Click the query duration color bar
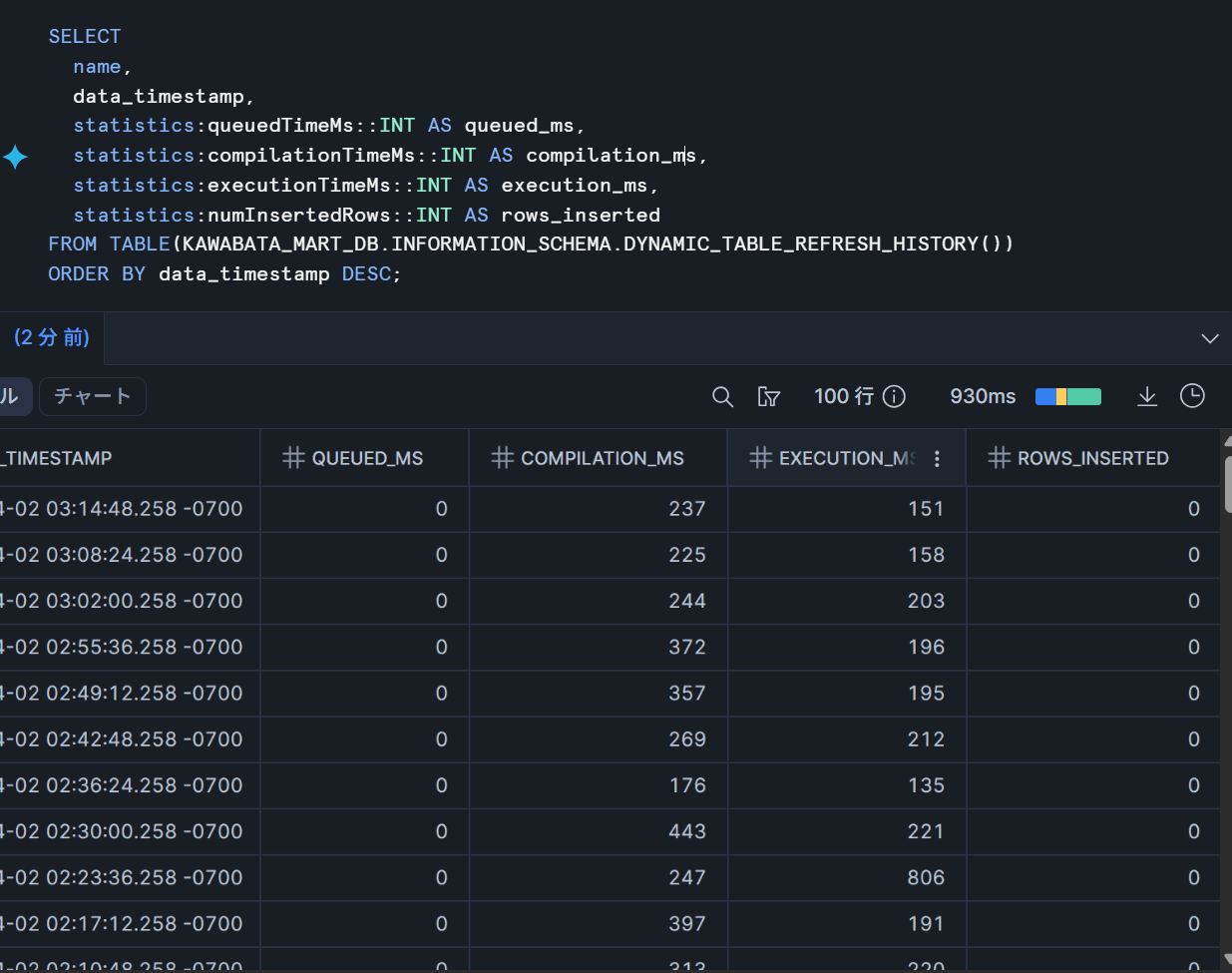Screen dimensions: 1232x973 point(1067,397)
